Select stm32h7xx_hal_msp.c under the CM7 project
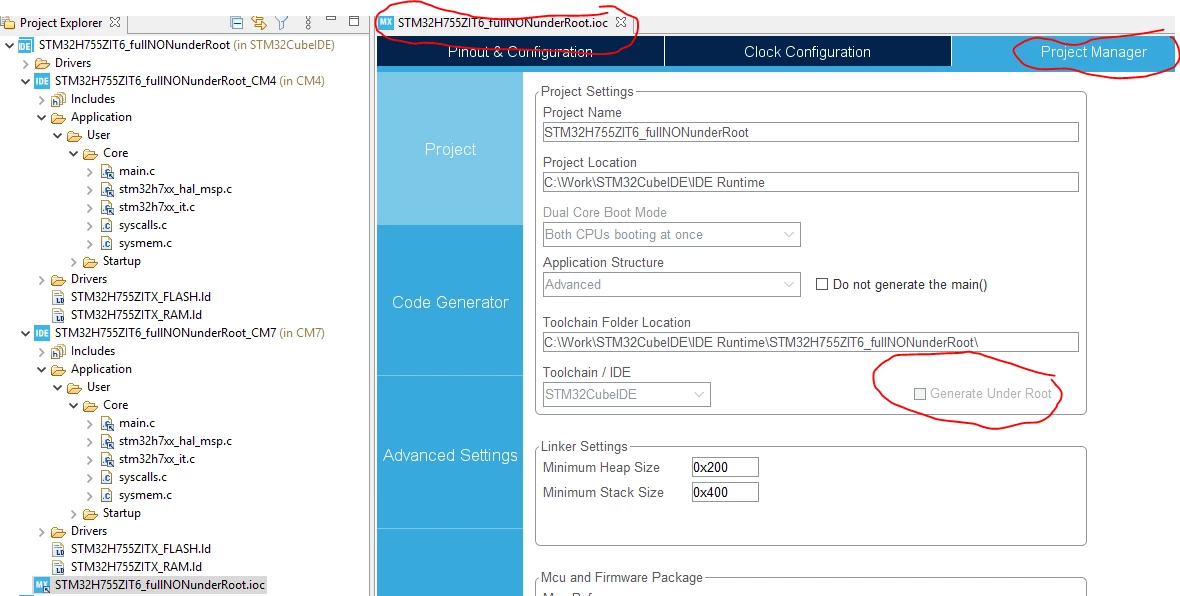 (x=175, y=441)
